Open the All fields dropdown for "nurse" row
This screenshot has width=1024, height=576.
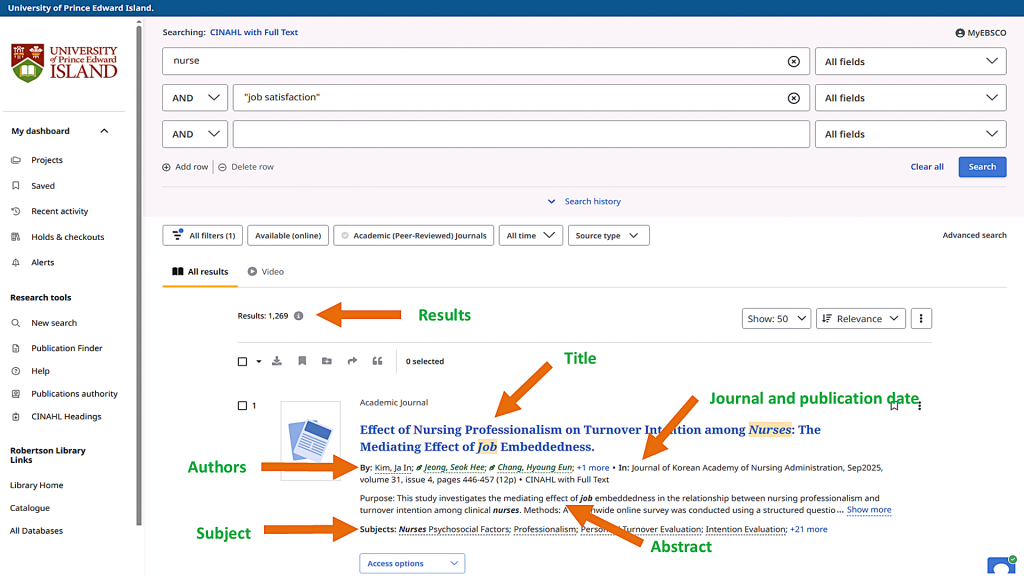point(910,61)
